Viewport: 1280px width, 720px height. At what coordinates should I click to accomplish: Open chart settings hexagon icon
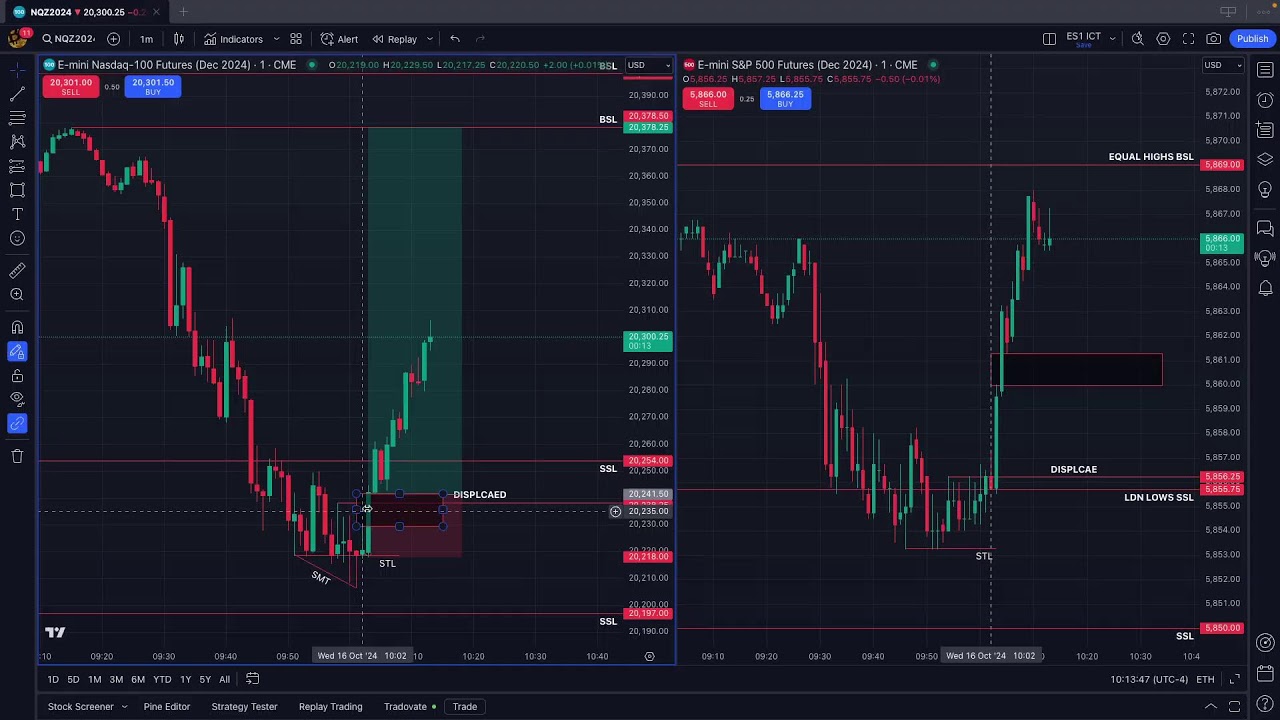tap(1163, 39)
